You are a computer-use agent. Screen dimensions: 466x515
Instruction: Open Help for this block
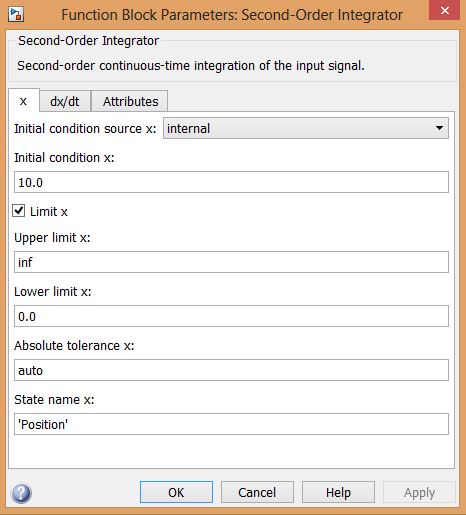[338, 492]
